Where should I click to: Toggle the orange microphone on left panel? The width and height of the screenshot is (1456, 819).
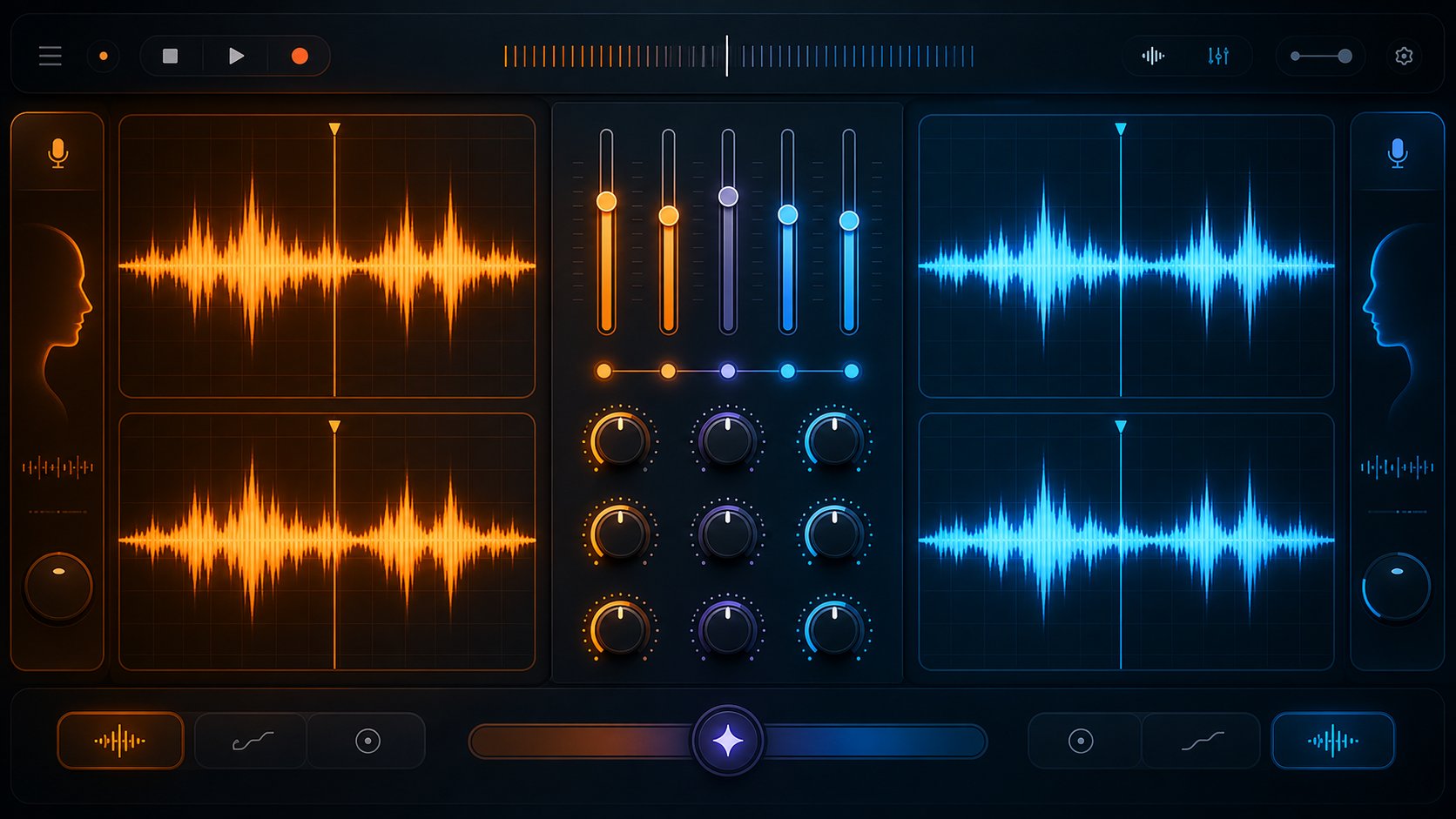pos(58,153)
